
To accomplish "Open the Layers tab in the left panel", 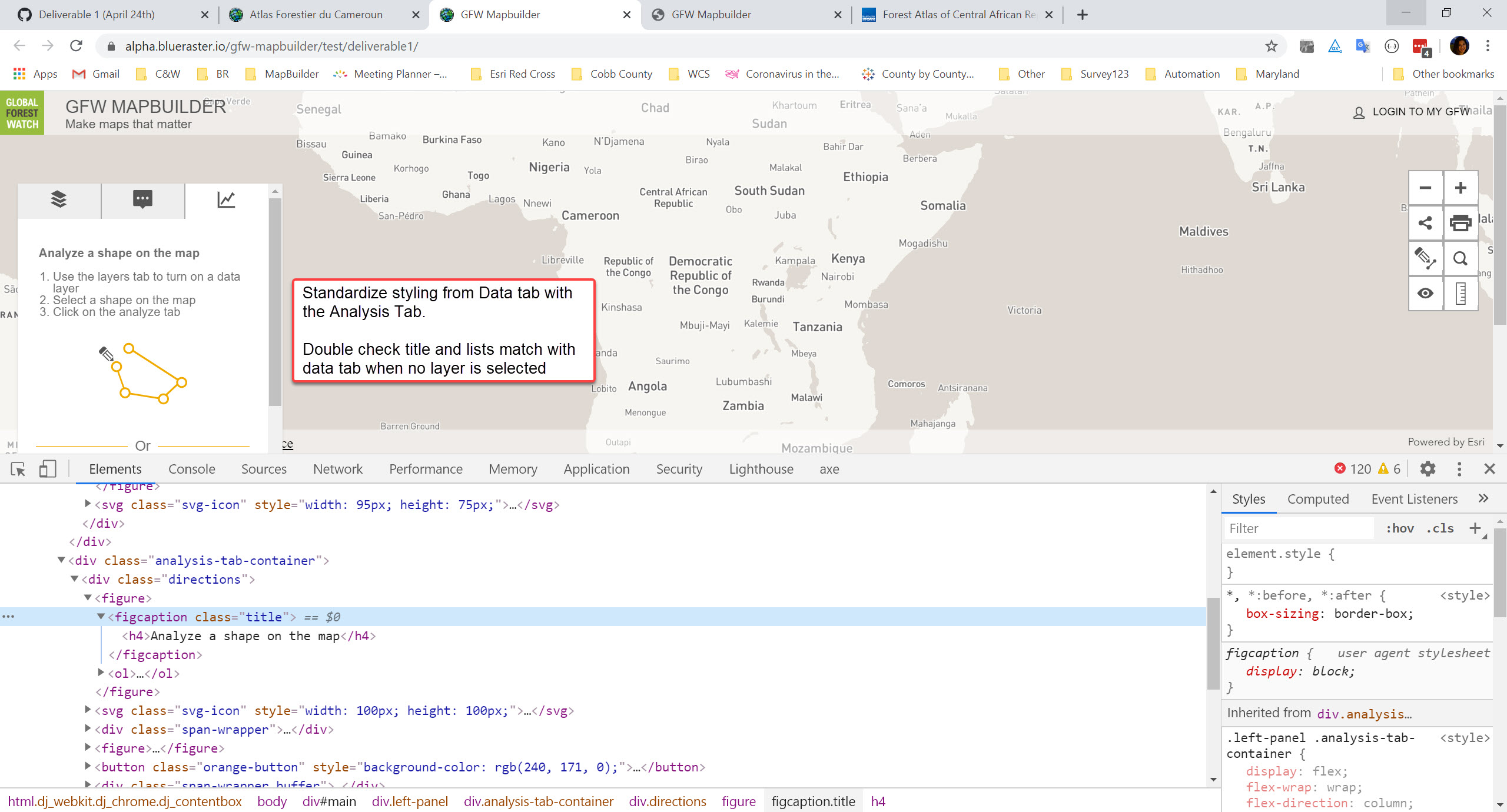I will pos(58,200).
